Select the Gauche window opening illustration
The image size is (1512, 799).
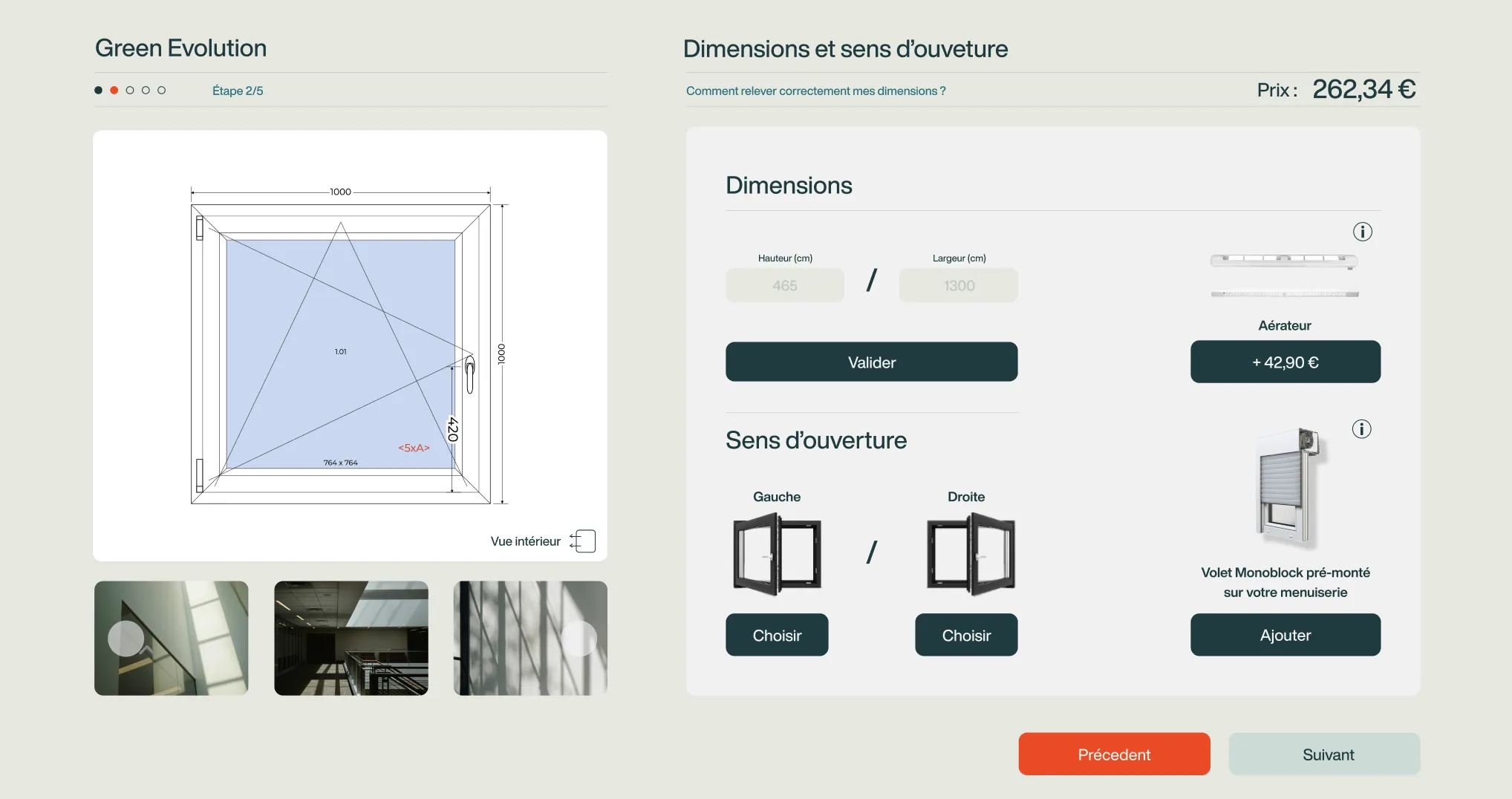click(x=777, y=553)
